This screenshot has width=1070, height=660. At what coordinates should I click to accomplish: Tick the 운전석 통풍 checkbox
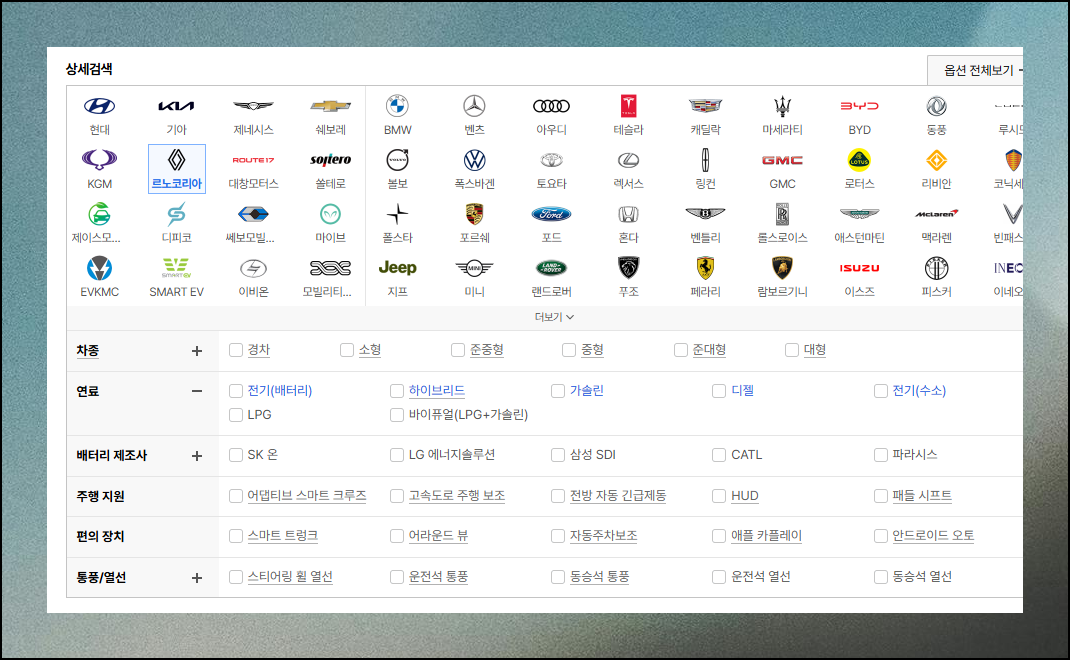point(396,577)
